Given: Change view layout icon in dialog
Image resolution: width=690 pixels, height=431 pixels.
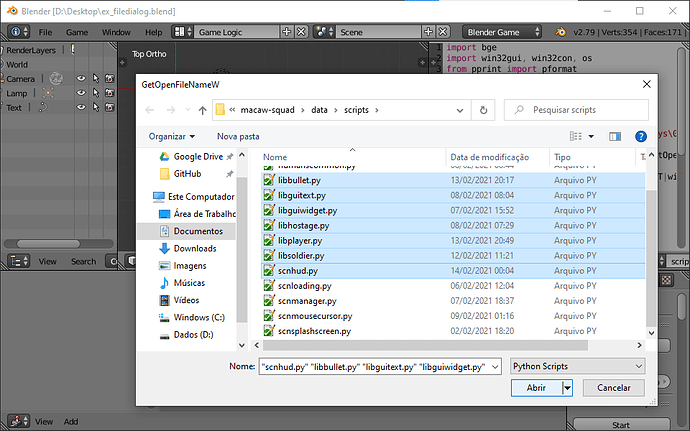Looking at the screenshot, I should click(576, 136).
